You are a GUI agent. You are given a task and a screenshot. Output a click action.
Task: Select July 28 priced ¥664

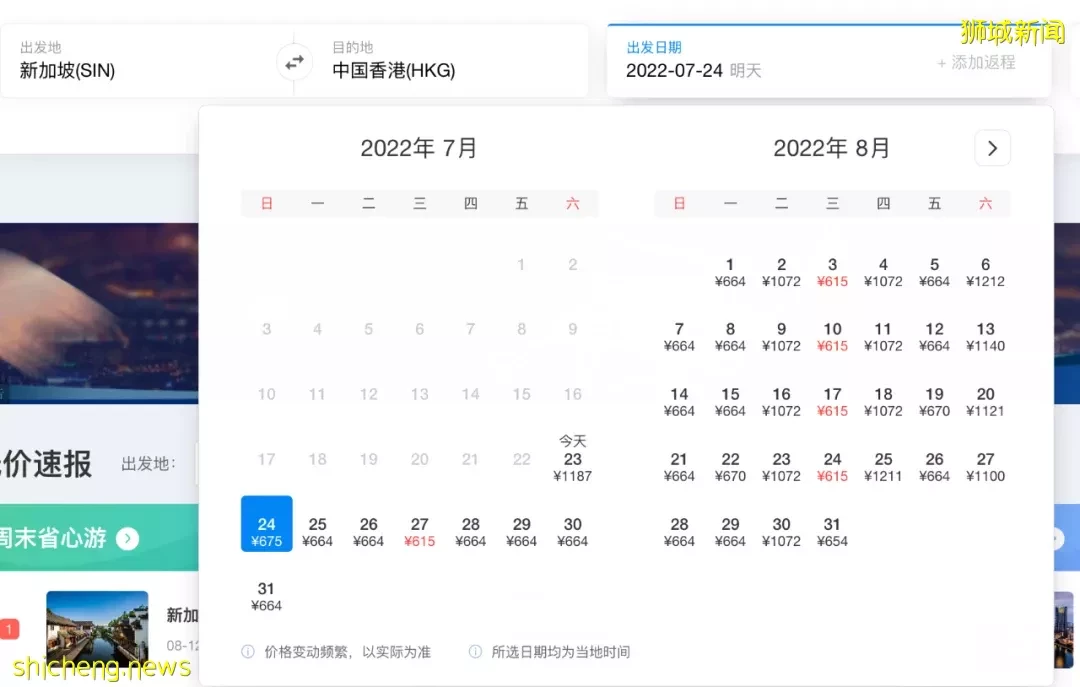pyautogui.click(x=470, y=532)
